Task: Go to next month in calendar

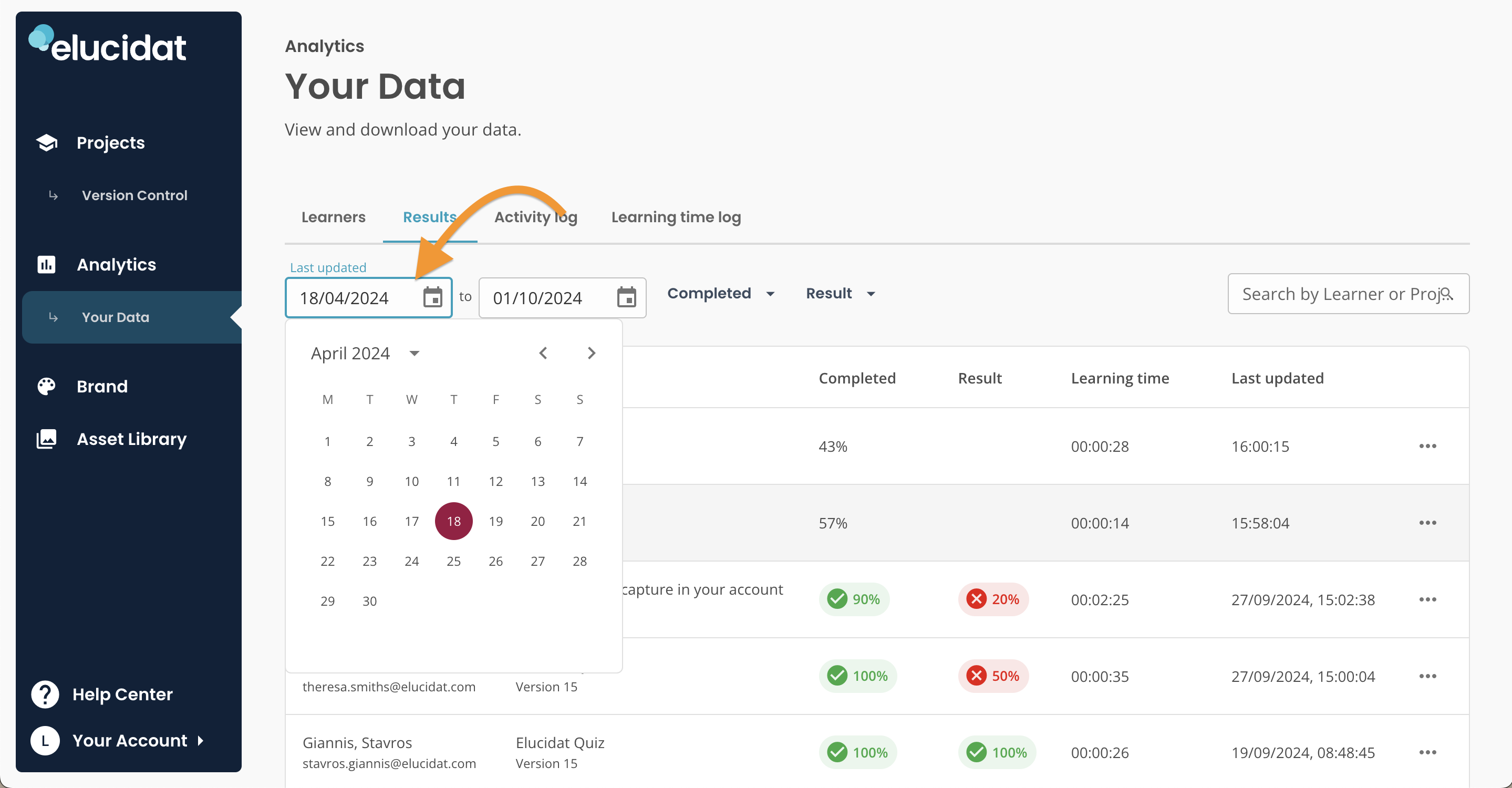Action: click(x=591, y=353)
